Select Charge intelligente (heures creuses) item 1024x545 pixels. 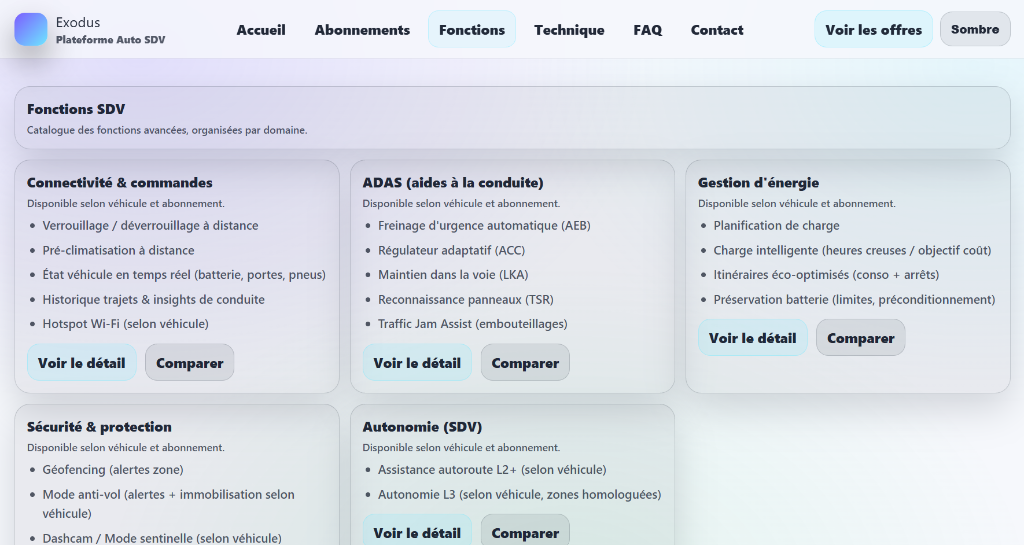pyautogui.click(x=852, y=251)
